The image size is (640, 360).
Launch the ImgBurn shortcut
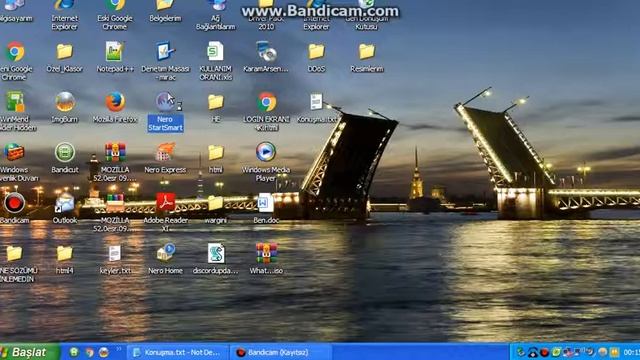pos(64,107)
